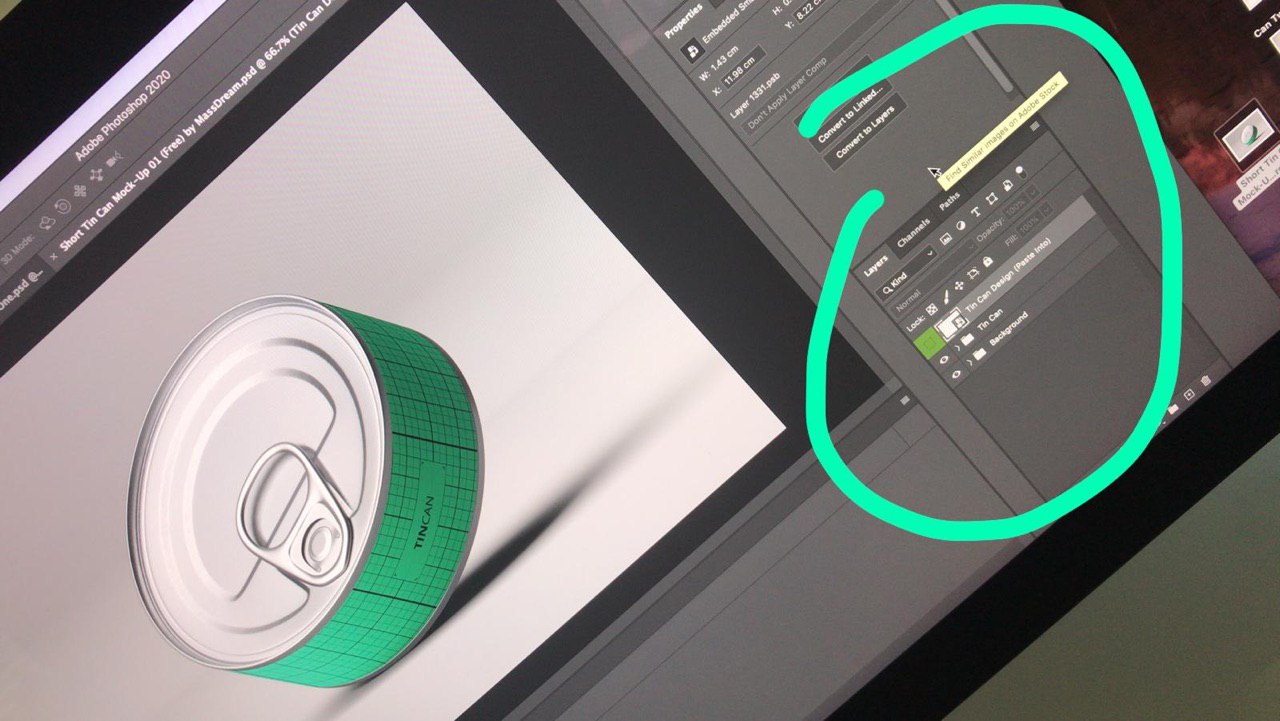Create a new layer from Layers footer
Screen dimensions: 1280x721
(1190, 393)
